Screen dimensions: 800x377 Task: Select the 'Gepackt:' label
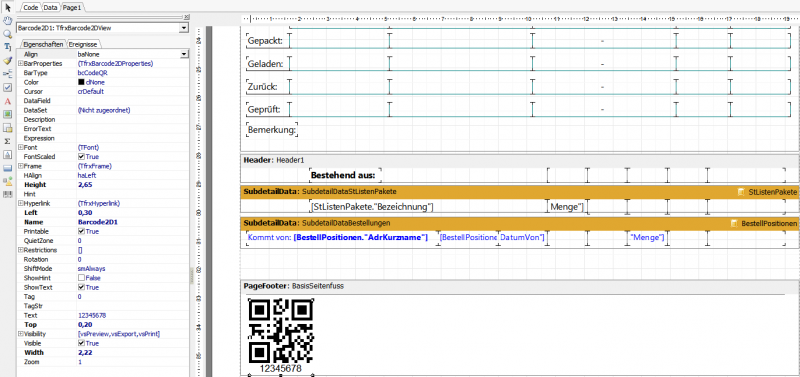tap(265, 40)
